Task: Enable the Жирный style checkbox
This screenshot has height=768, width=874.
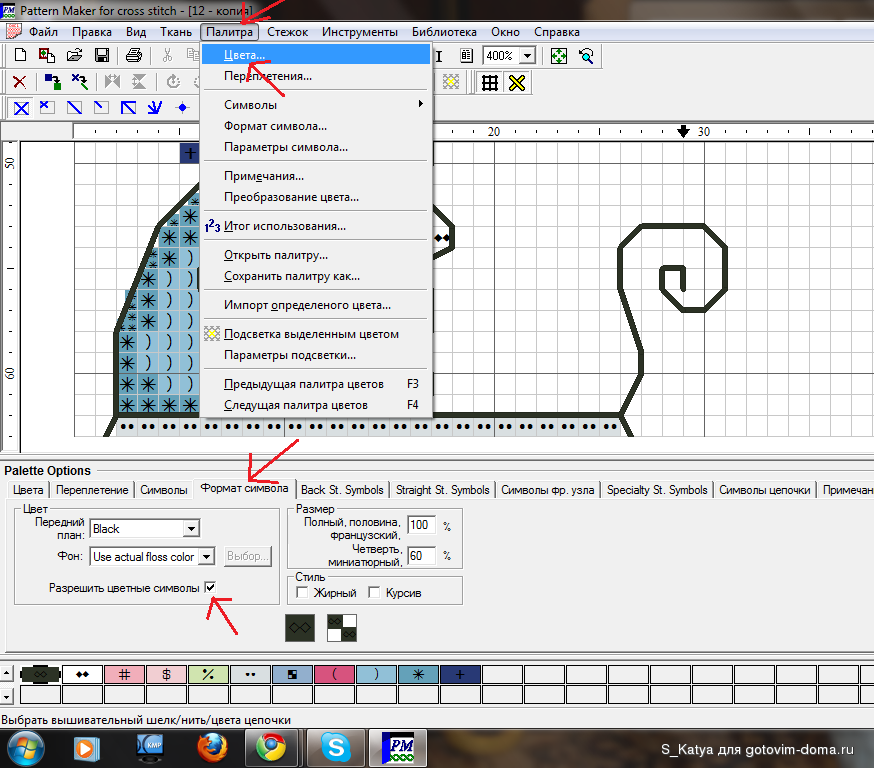Action: click(x=302, y=592)
